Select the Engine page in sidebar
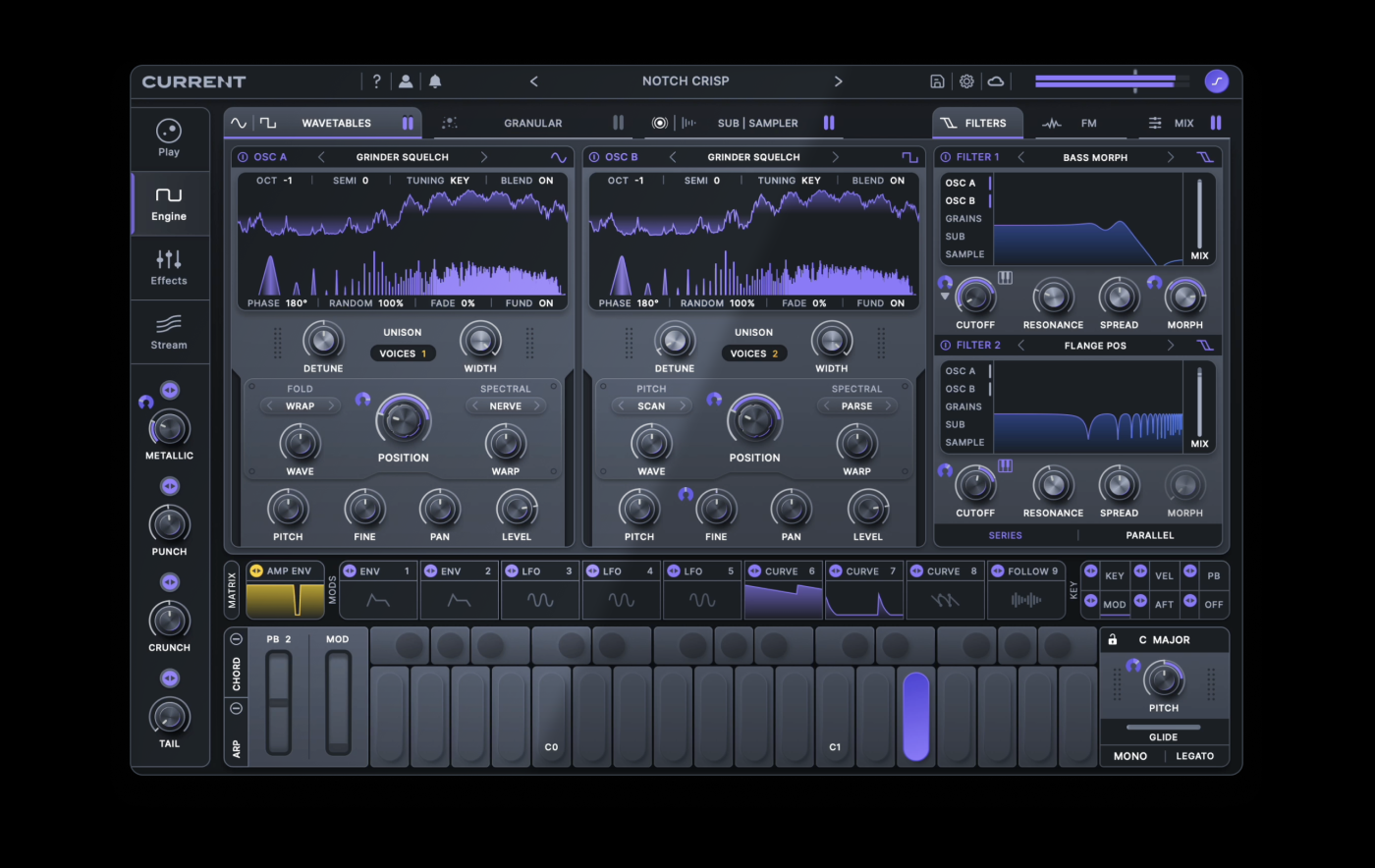This screenshot has width=1375, height=868. (x=169, y=203)
